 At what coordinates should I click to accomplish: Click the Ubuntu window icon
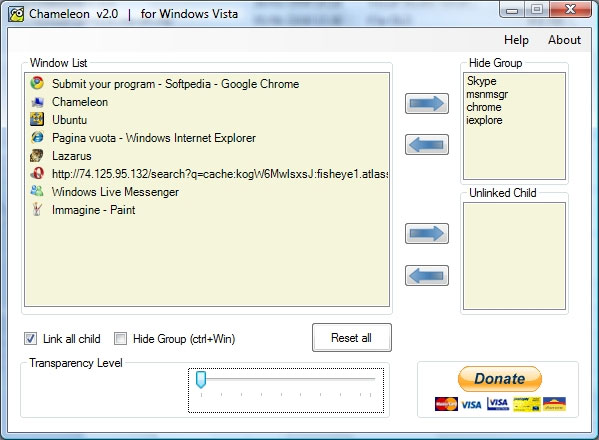[x=37, y=120]
